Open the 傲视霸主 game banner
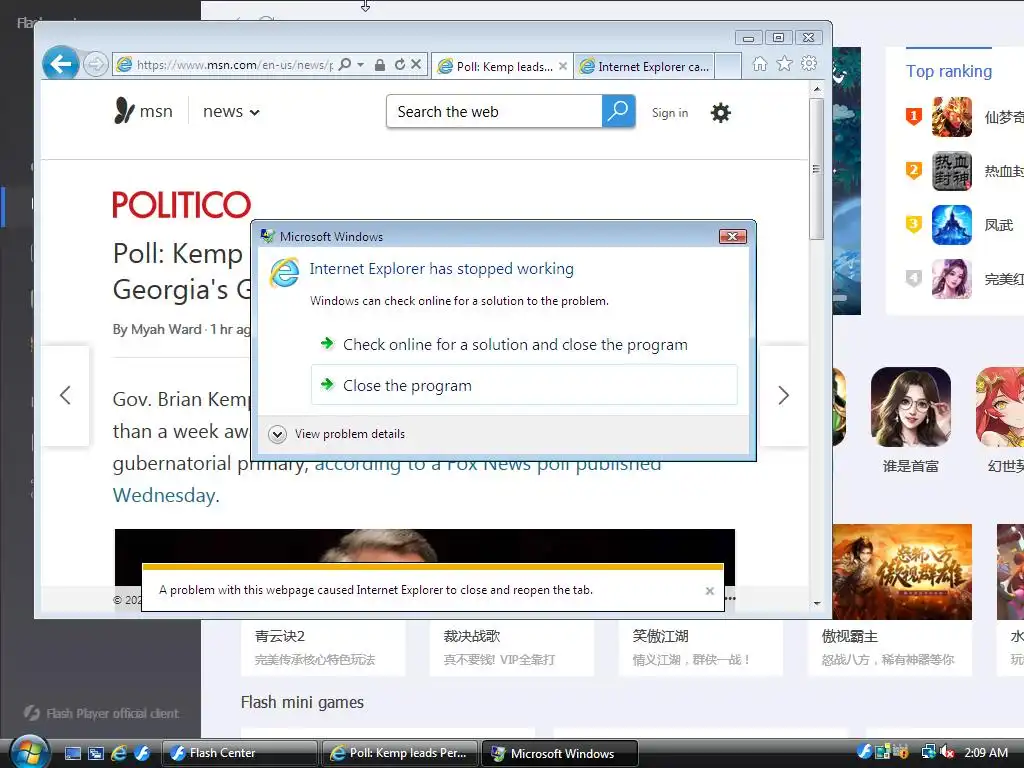 coord(903,572)
